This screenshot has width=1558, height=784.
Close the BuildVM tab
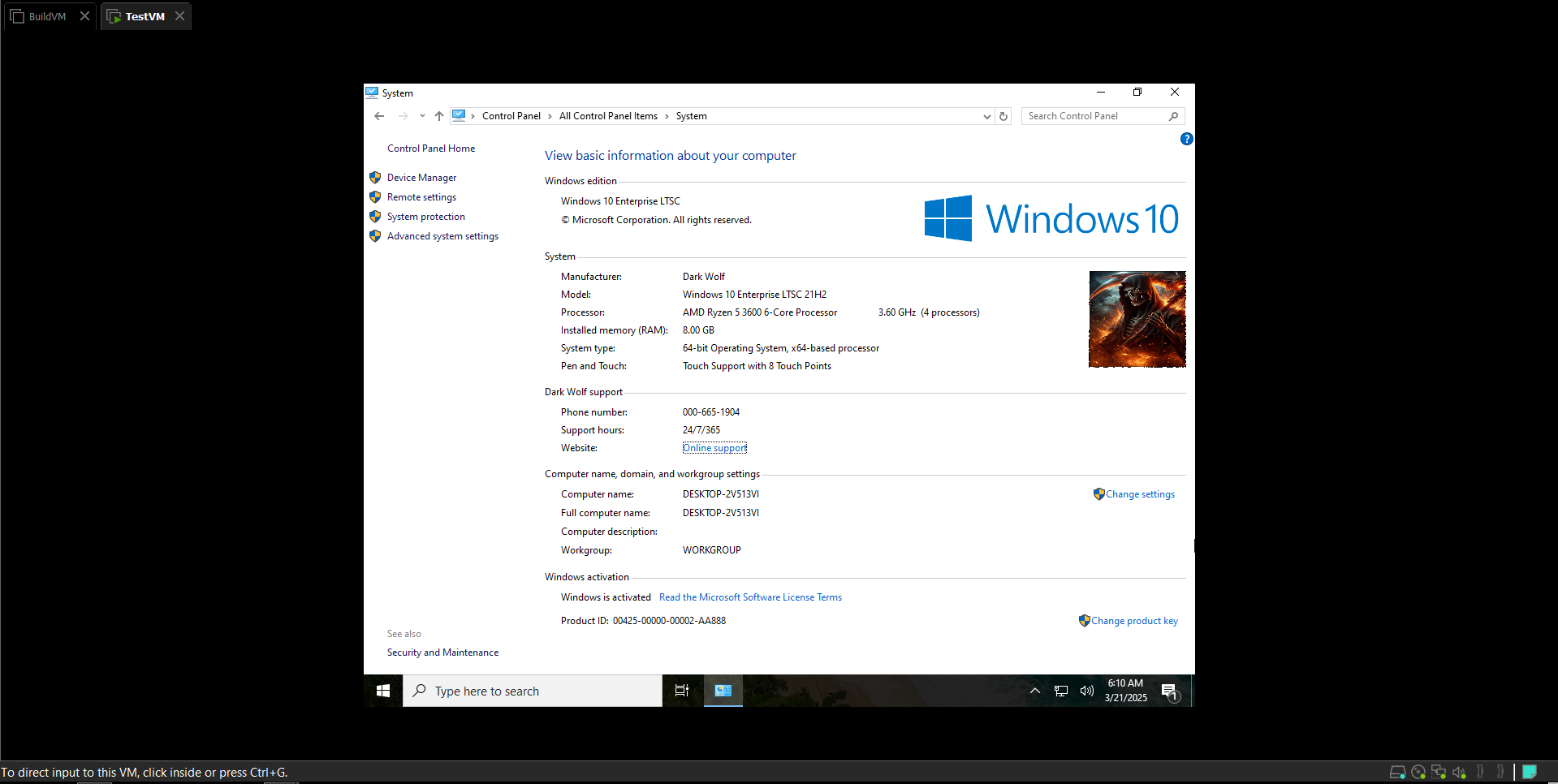[x=84, y=16]
